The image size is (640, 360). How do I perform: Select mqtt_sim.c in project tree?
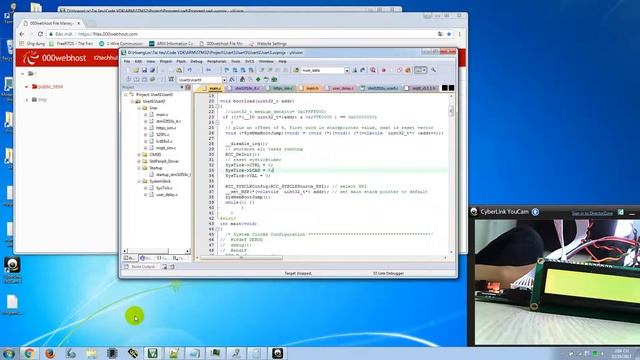[x=166, y=148]
